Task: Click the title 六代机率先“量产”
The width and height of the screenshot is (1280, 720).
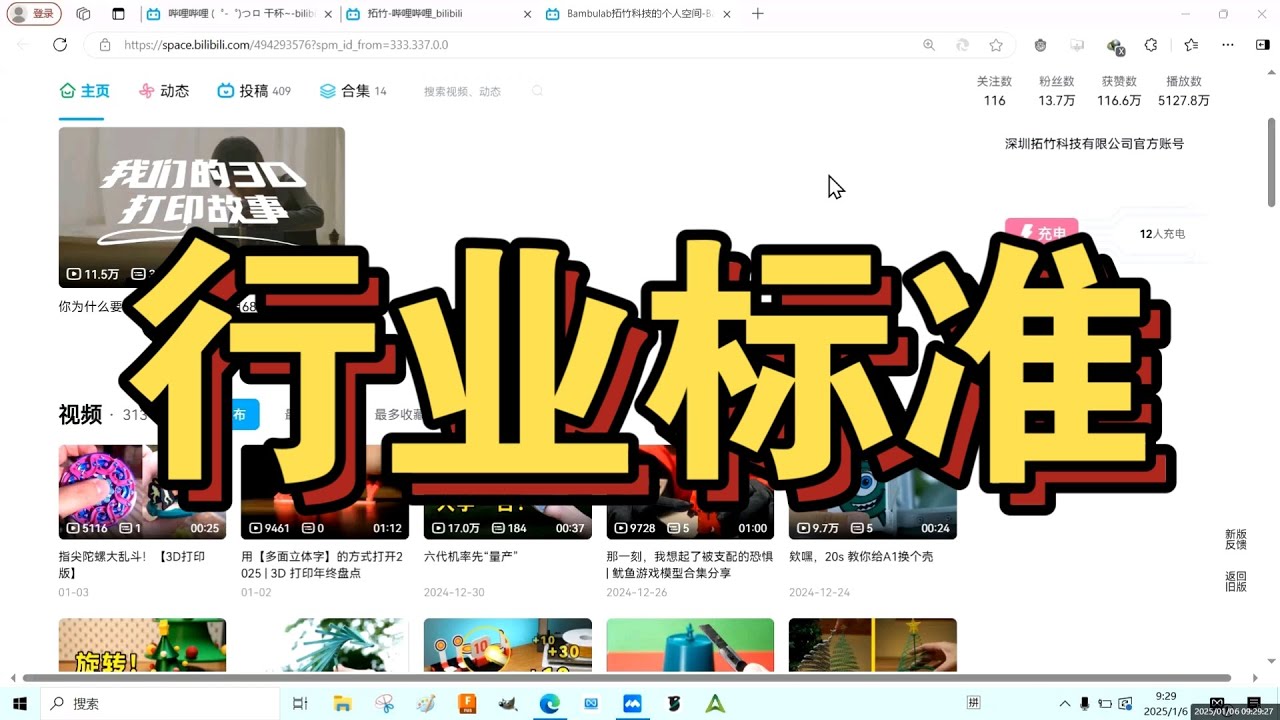Action: click(471, 557)
